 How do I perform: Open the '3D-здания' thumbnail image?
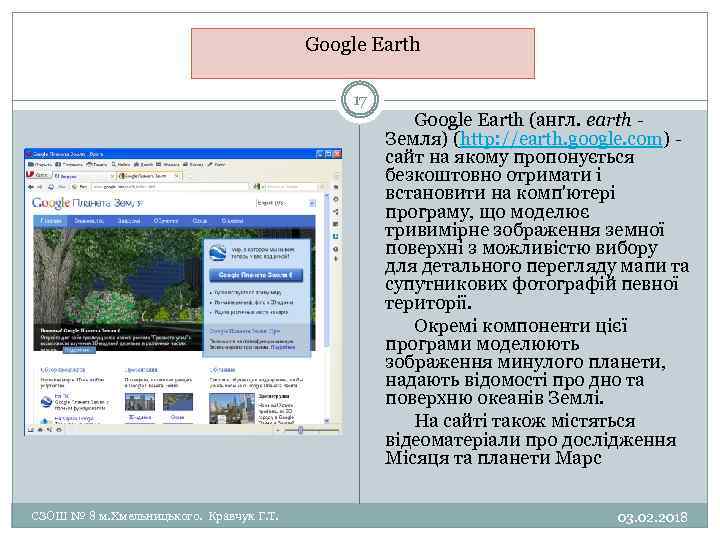coord(140,403)
